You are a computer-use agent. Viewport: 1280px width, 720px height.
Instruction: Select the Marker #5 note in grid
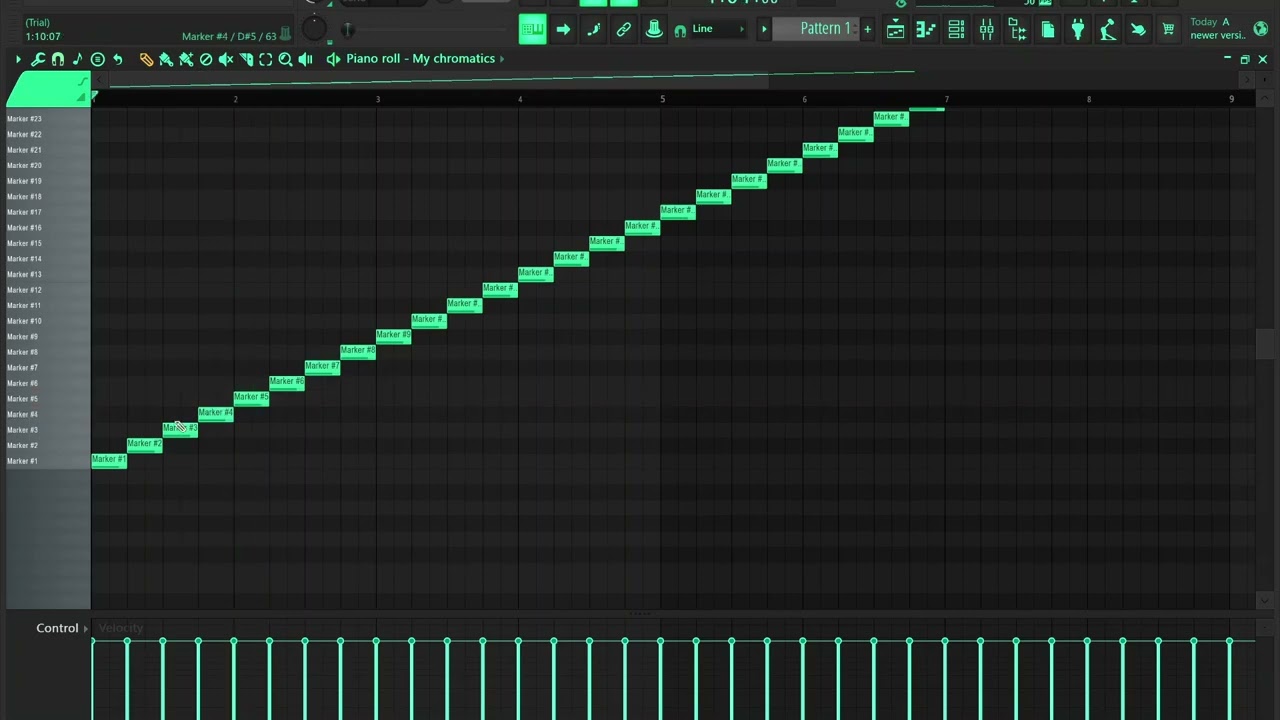(251, 398)
